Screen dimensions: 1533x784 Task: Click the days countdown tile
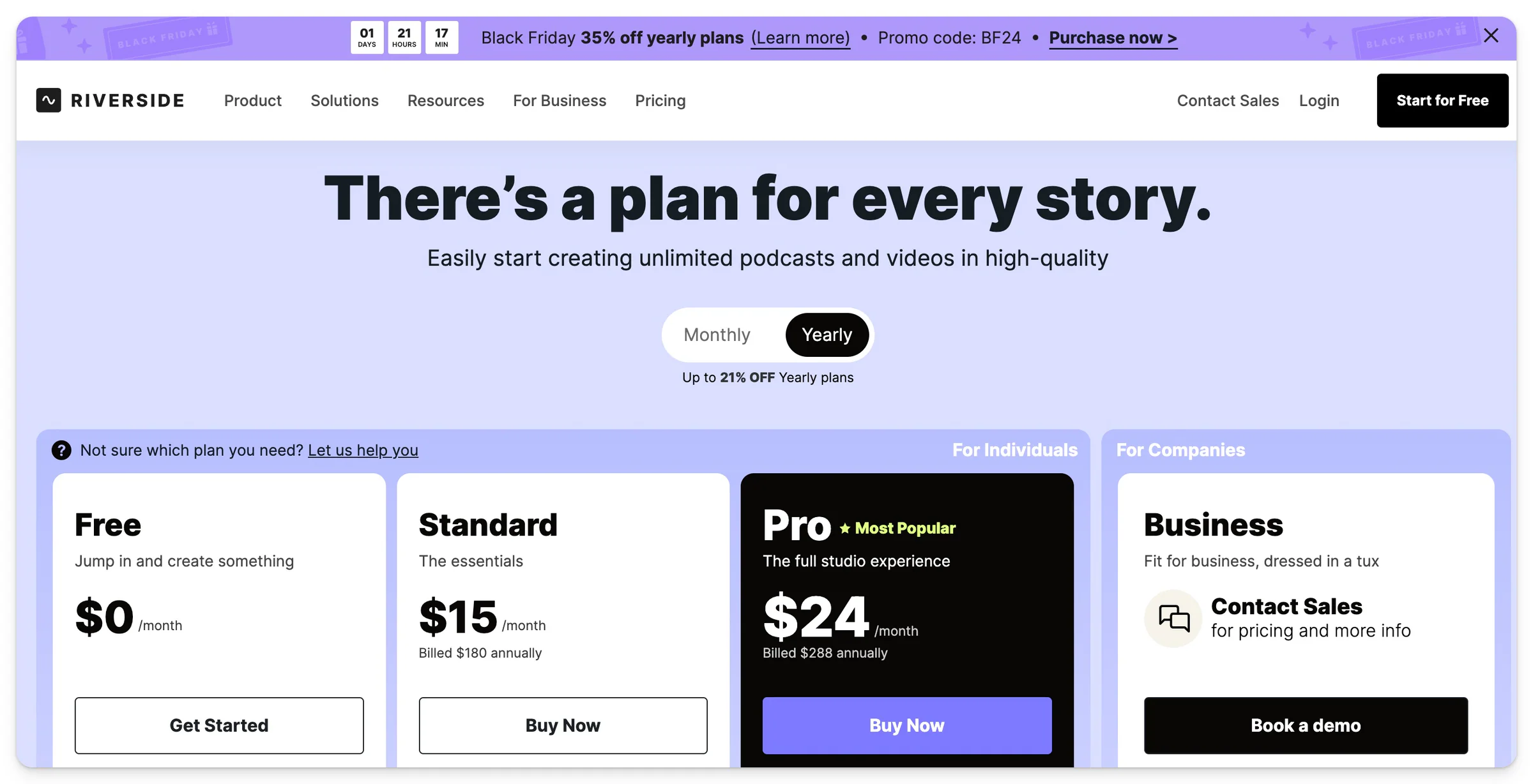[x=367, y=38]
